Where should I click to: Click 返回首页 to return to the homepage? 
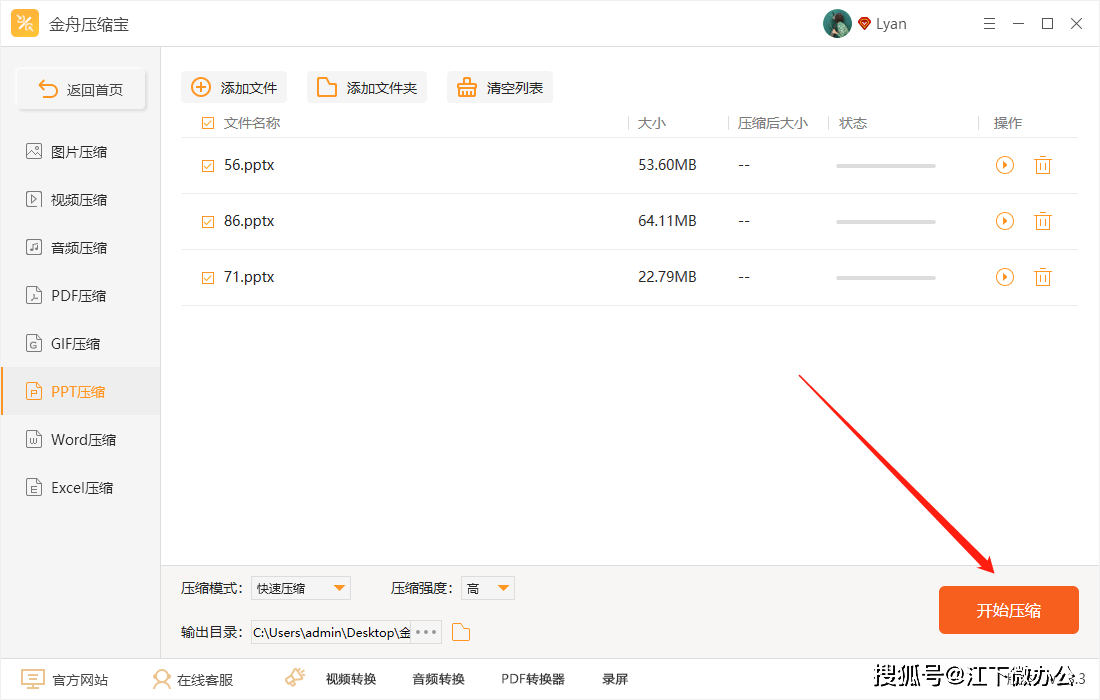[80, 88]
